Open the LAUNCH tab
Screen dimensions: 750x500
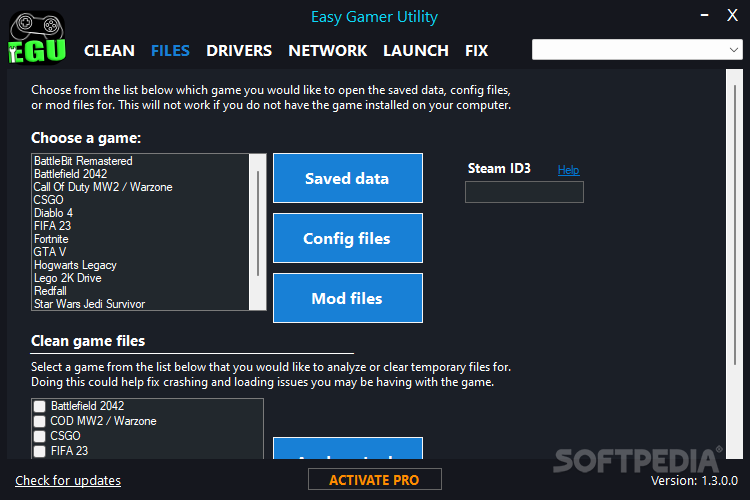coord(416,51)
